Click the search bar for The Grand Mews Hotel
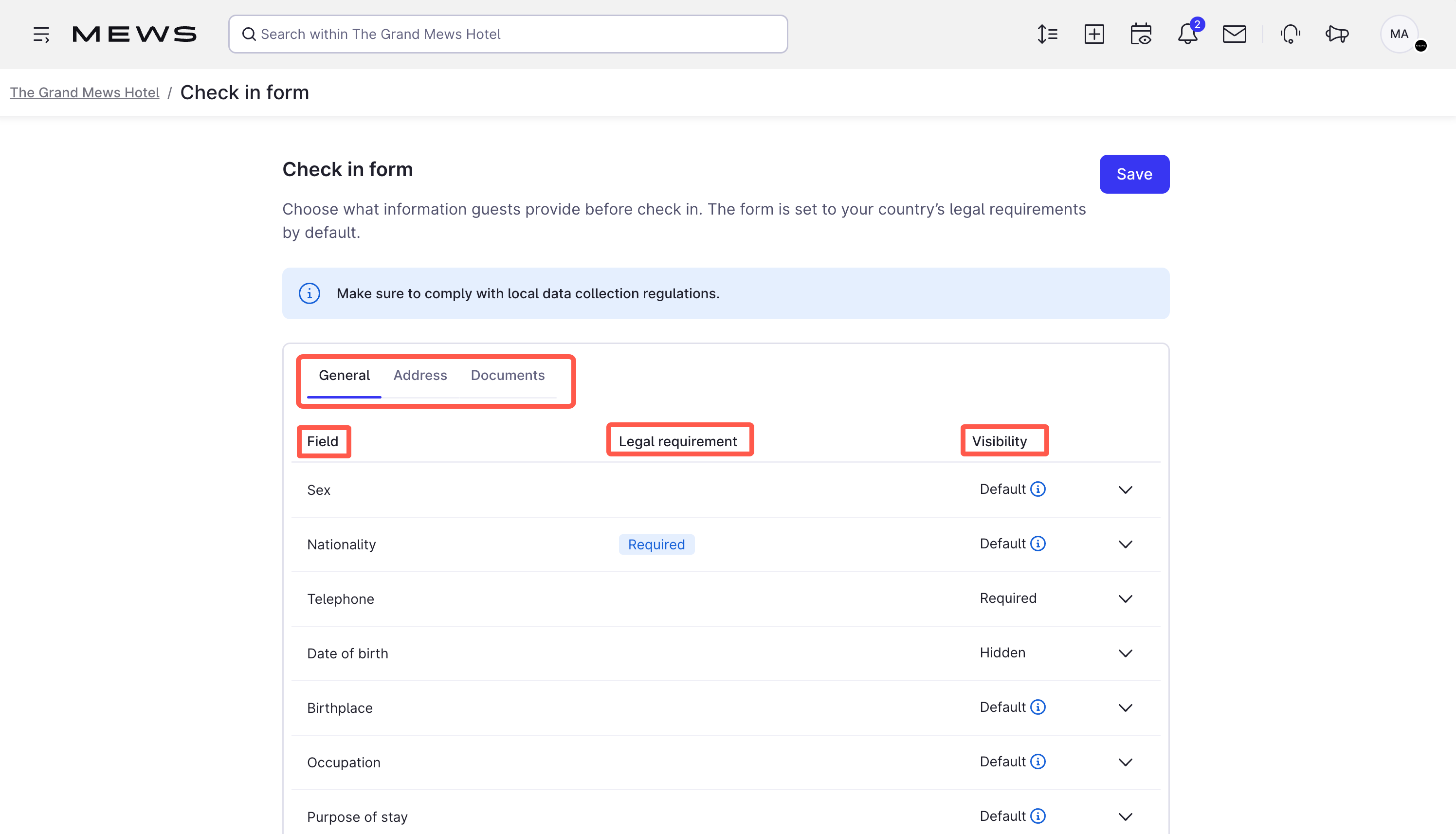 click(508, 34)
